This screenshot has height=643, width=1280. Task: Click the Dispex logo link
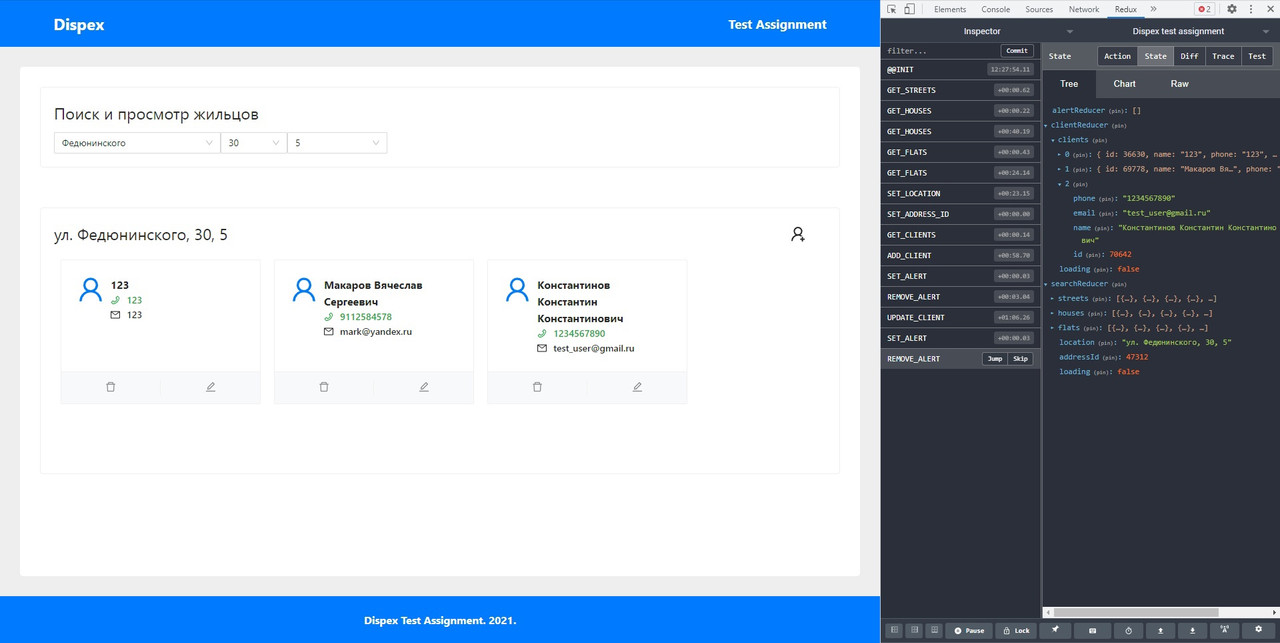[x=79, y=25]
